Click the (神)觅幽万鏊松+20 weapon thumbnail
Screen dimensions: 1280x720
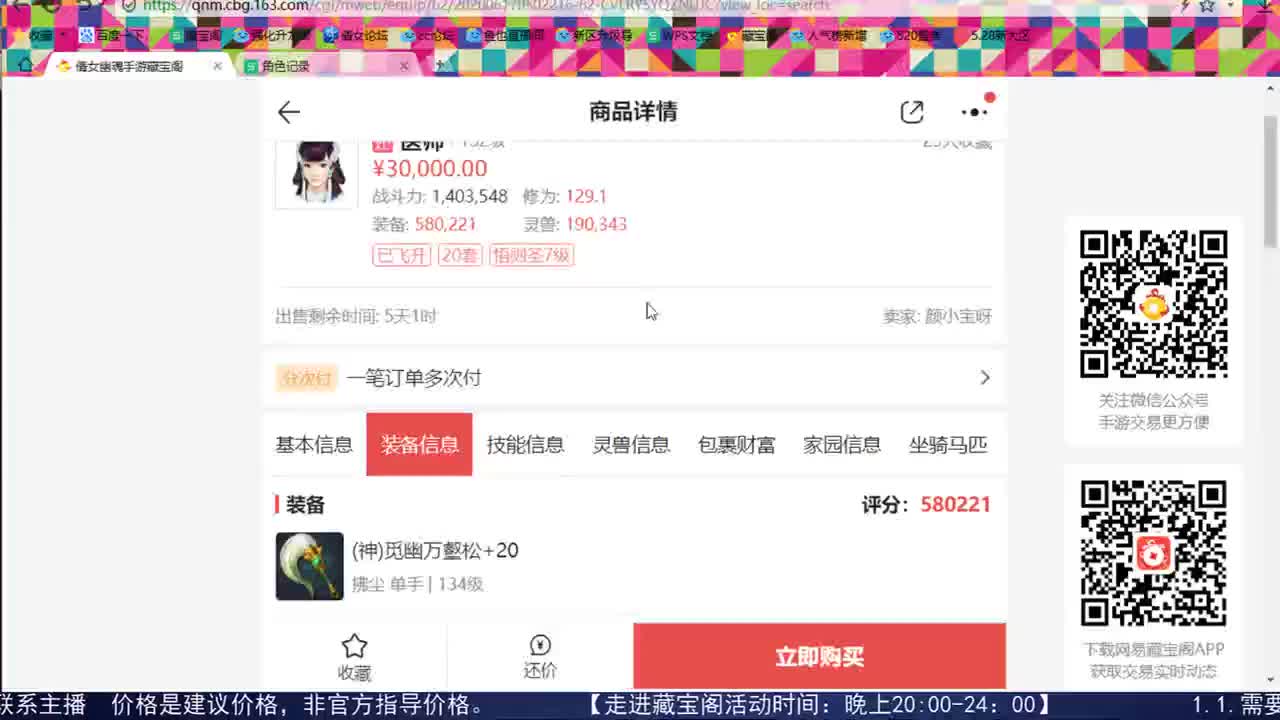coord(309,566)
